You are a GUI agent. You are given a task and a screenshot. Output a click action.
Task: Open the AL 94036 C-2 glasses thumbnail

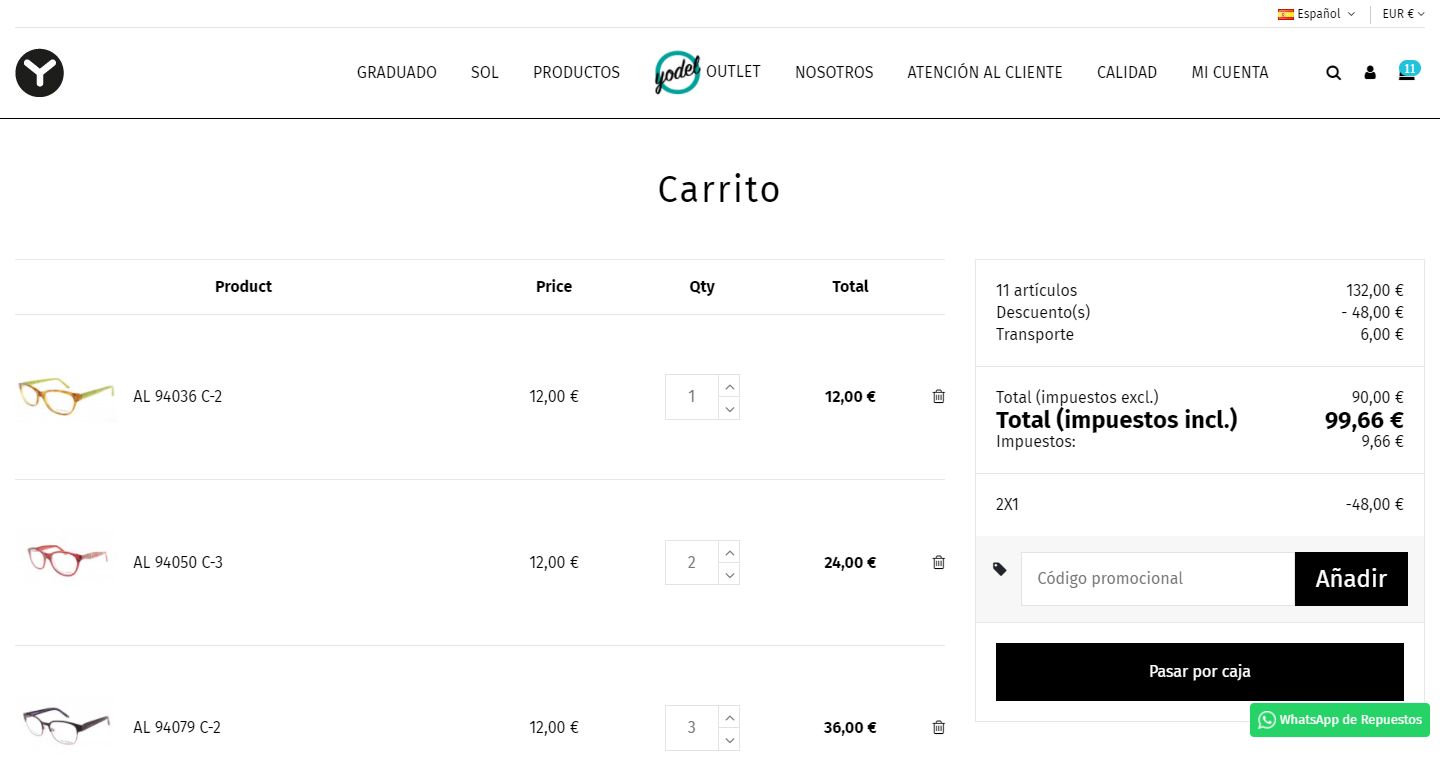(66, 397)
